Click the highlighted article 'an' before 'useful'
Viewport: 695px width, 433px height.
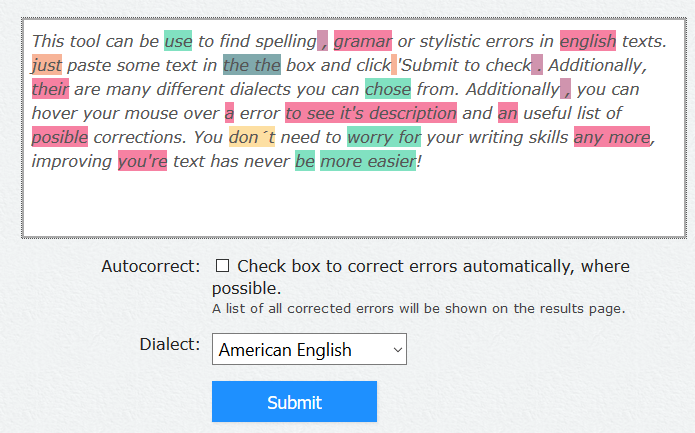click(x=508, y=112)
